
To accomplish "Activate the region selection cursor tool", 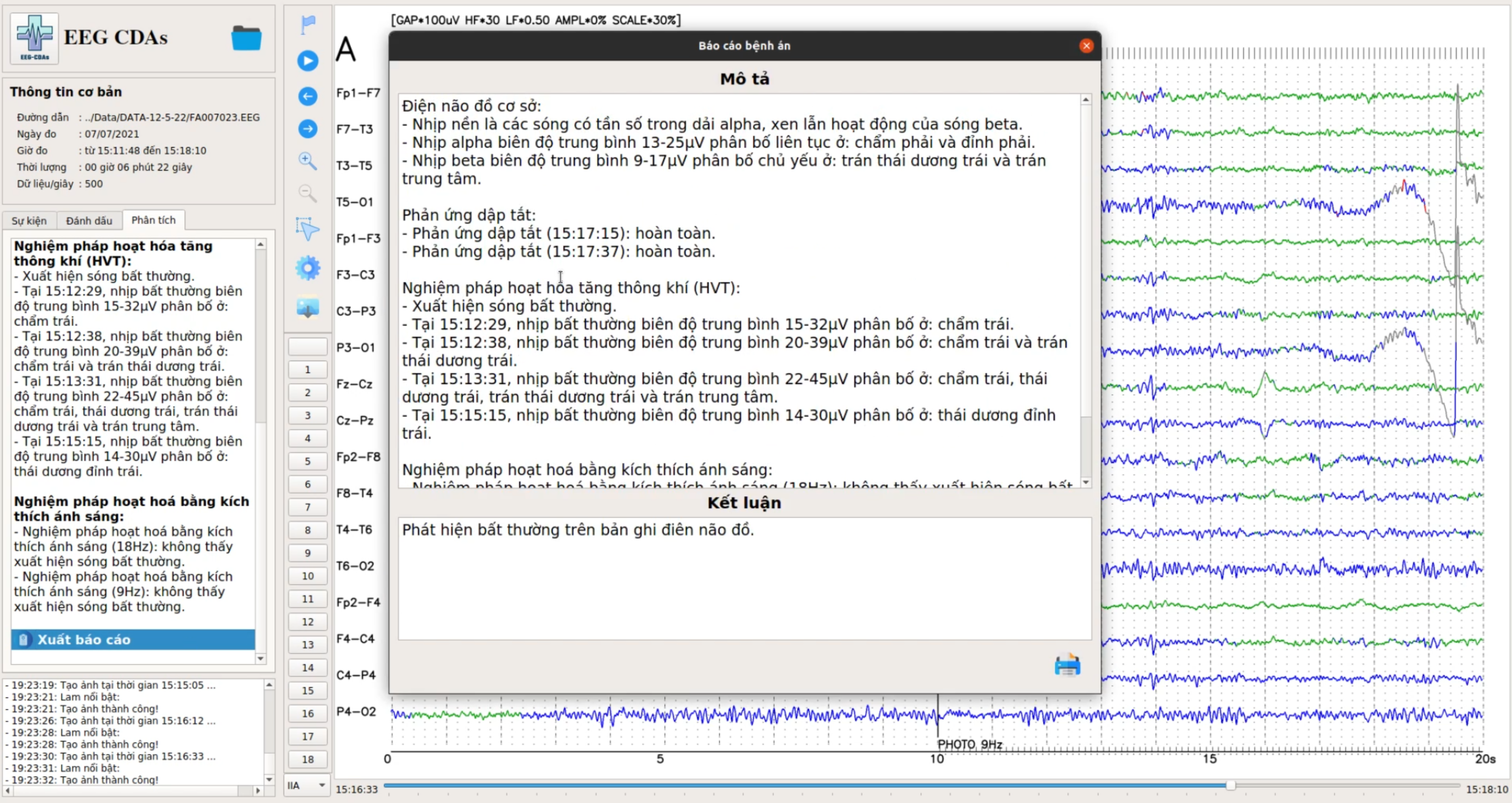I will [307, 229].
